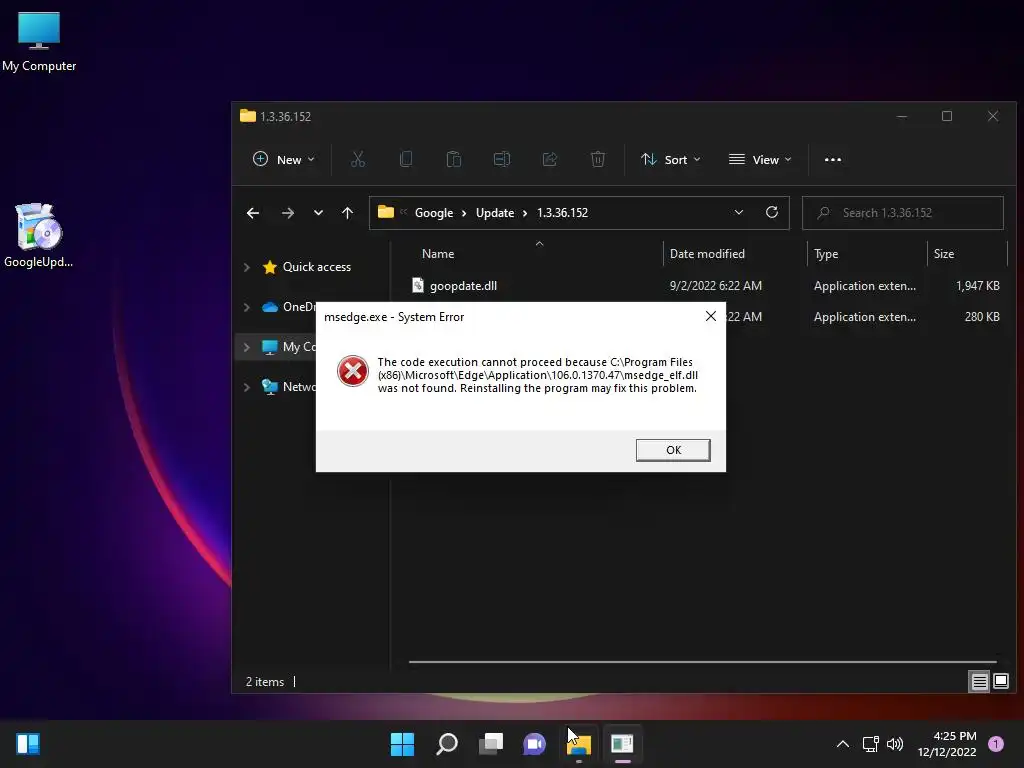The image size is (1024, 768).
Task: Click Update in the address breadcrumb
Action: (x=495, y=213)
